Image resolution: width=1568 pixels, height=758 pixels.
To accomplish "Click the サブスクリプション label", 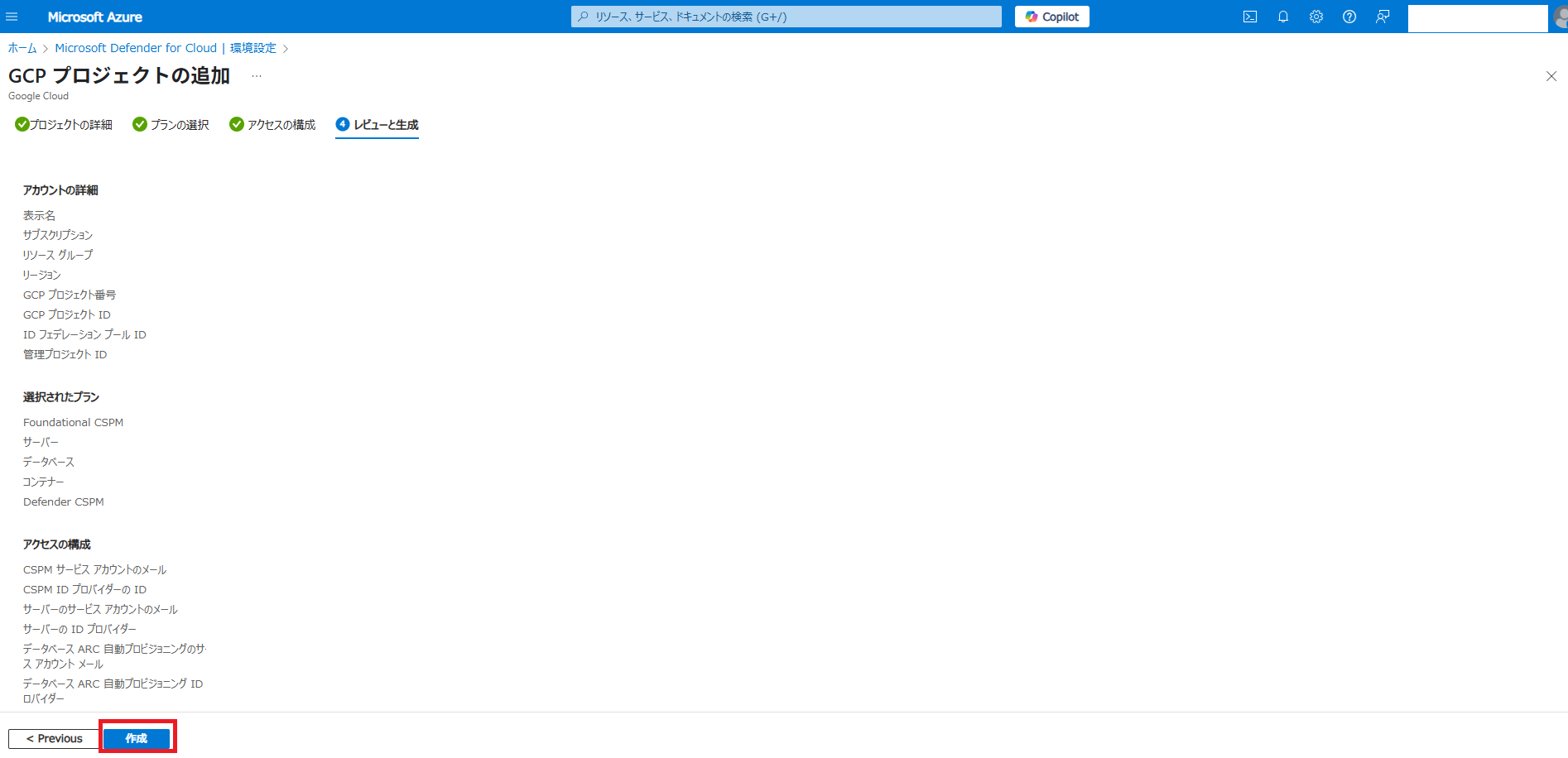I will click(58, 235).
